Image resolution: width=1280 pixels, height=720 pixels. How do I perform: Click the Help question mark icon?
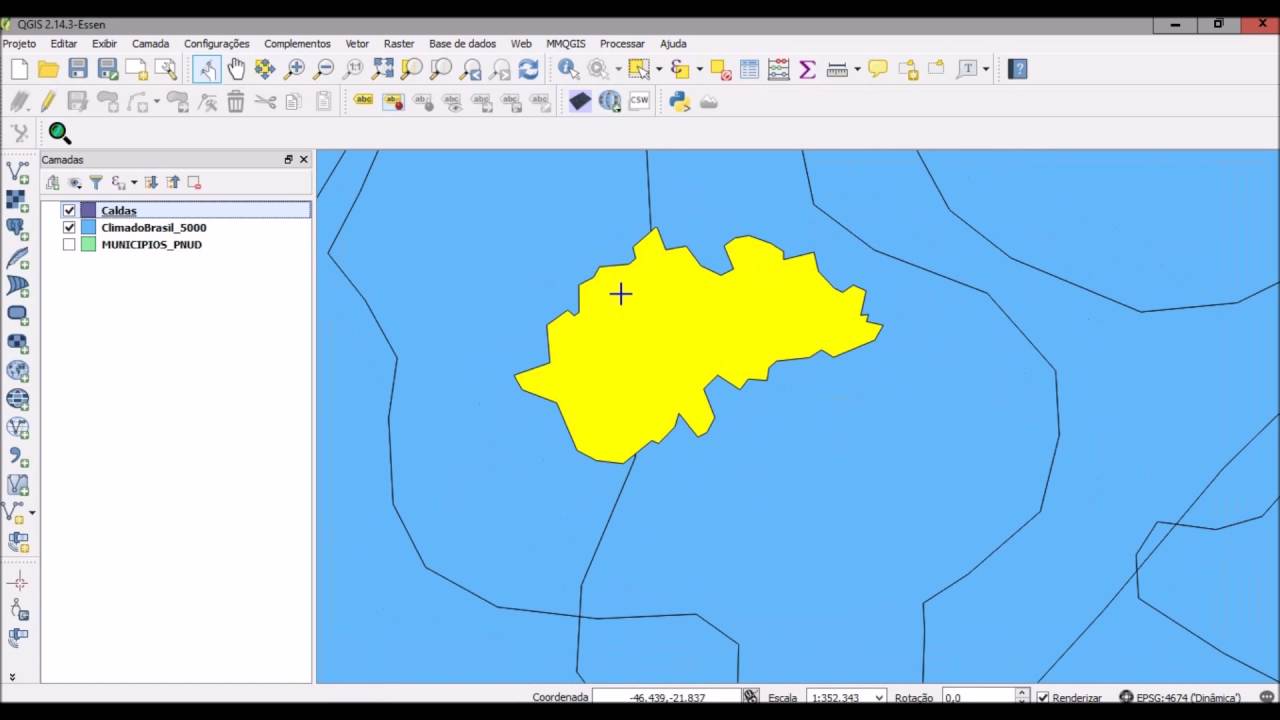(x=1018, y=69)
